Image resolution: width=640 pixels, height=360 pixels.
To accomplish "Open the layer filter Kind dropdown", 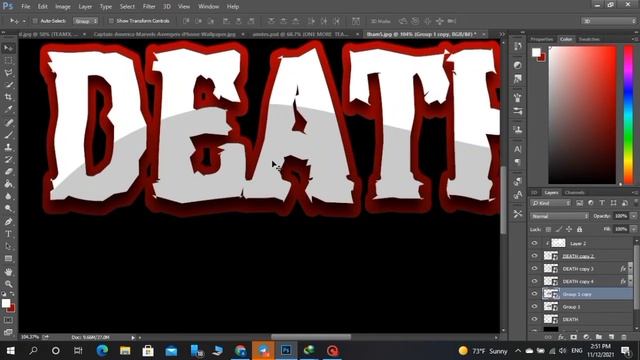I will [x=550, y=203].
